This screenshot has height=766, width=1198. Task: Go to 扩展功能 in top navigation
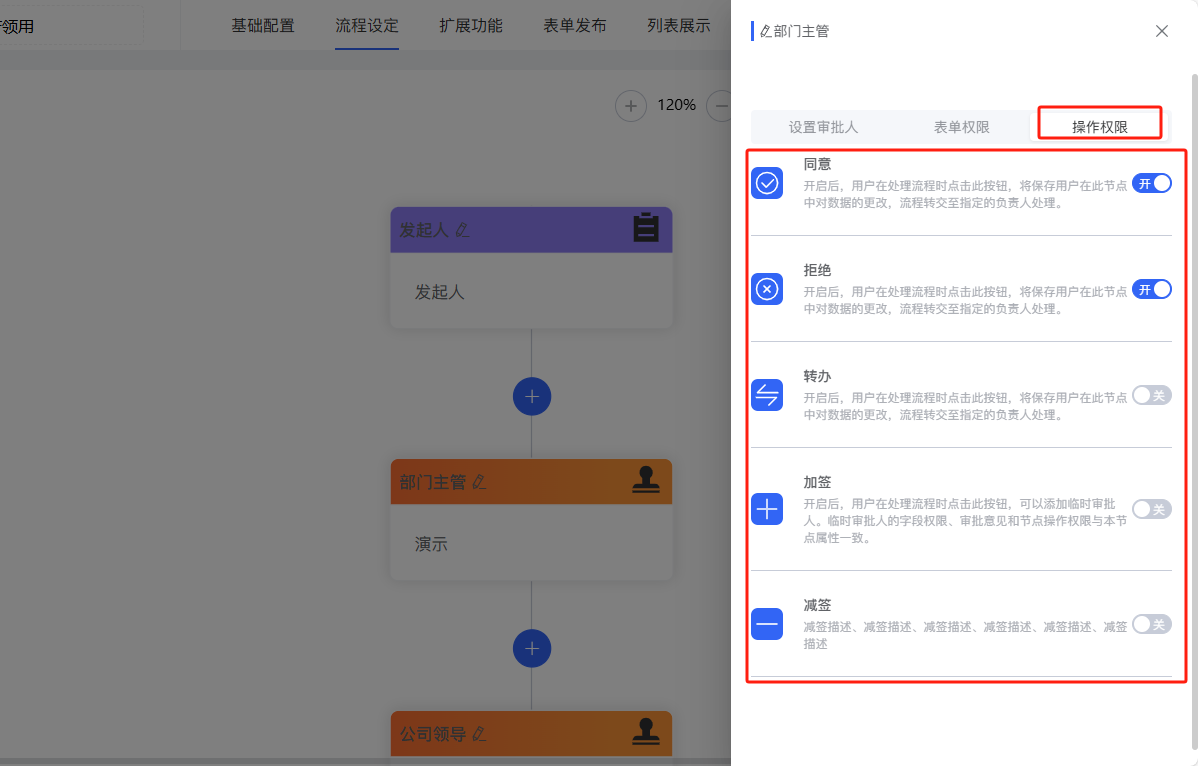(x=471, y=26)
